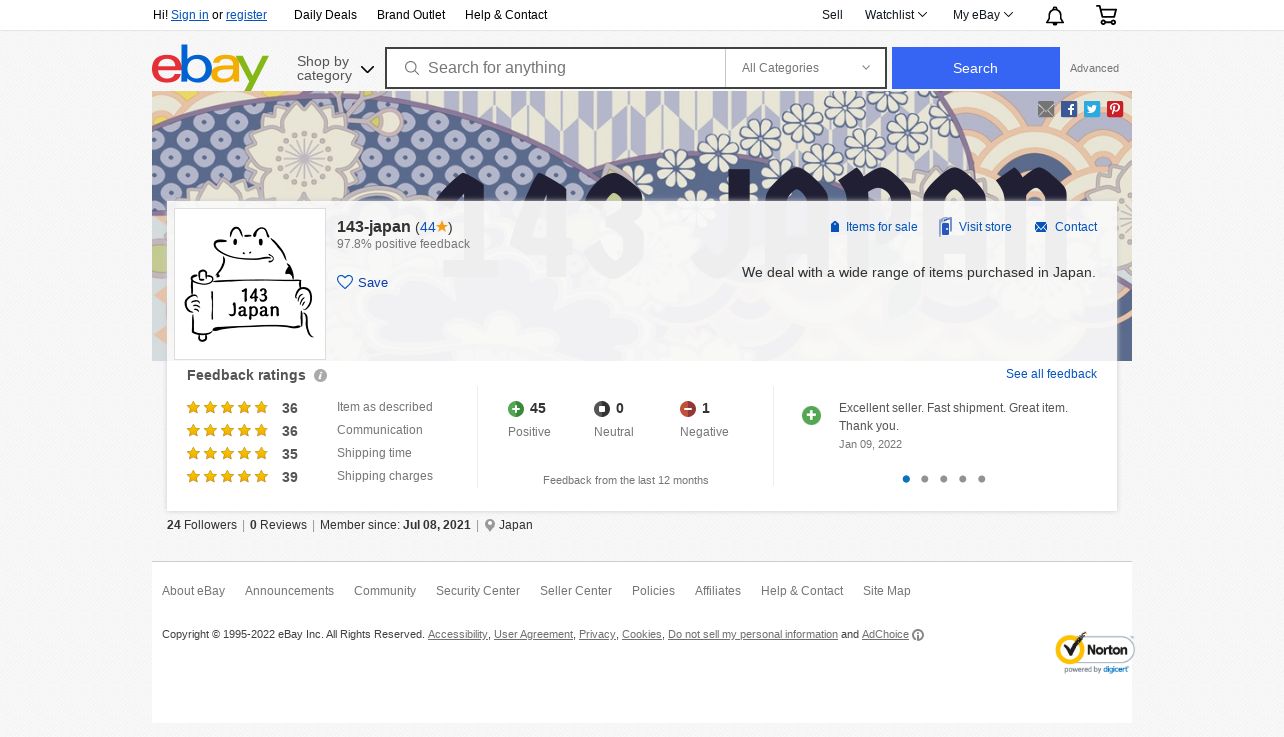Expand the My eBay dropdown
The width and height of the screenshot is (1284, 737).
[x=983, y=15]
